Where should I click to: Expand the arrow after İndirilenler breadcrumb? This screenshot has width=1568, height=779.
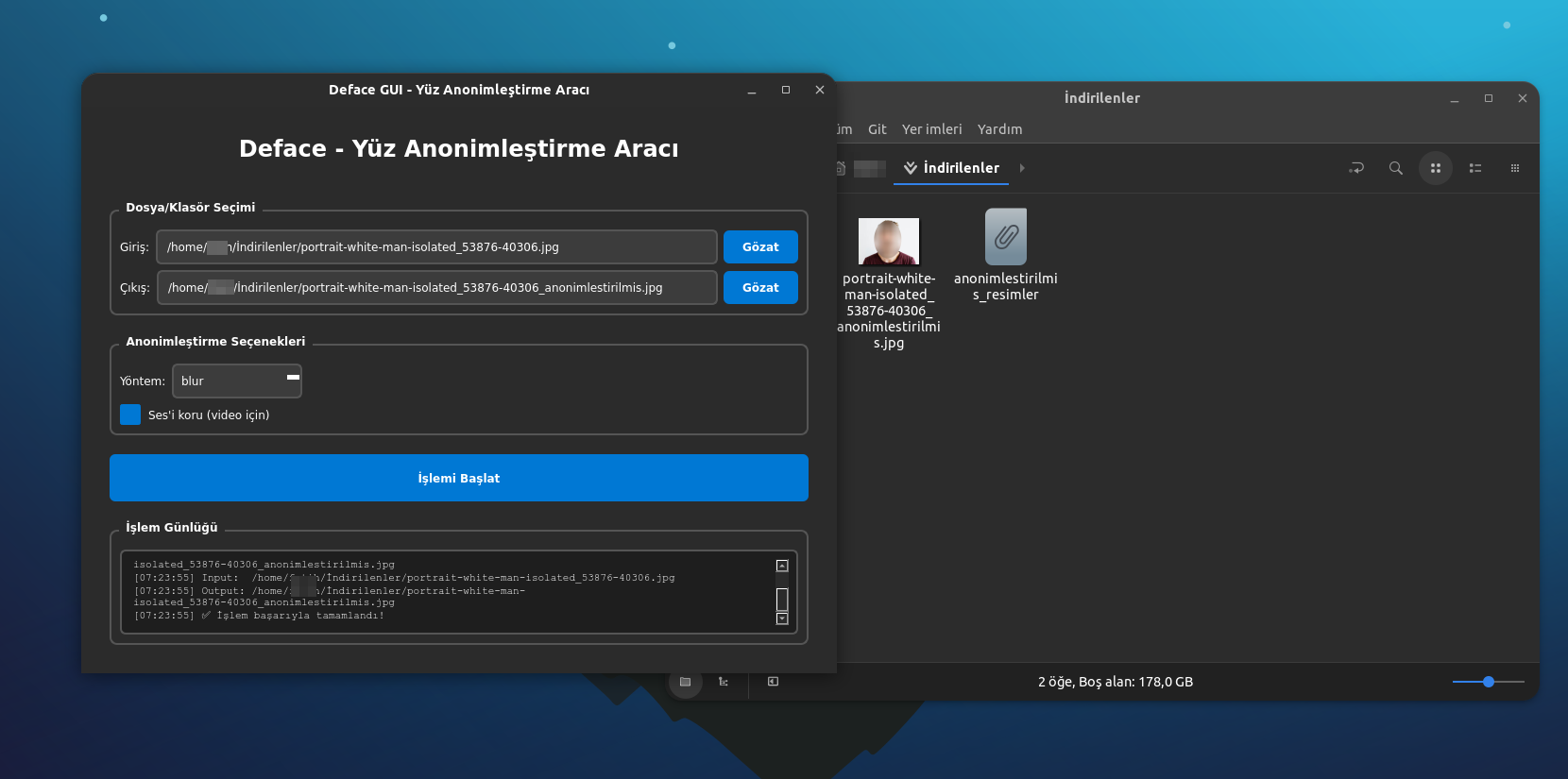pos(1022,168)
